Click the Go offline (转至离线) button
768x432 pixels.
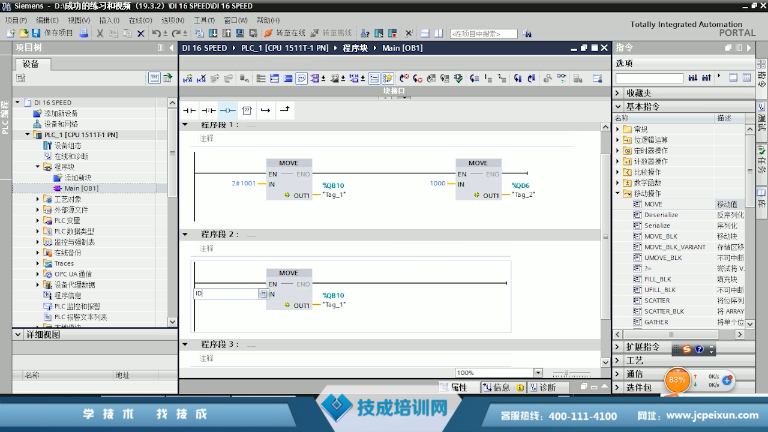pyautogui.click(x=331, y=33)
